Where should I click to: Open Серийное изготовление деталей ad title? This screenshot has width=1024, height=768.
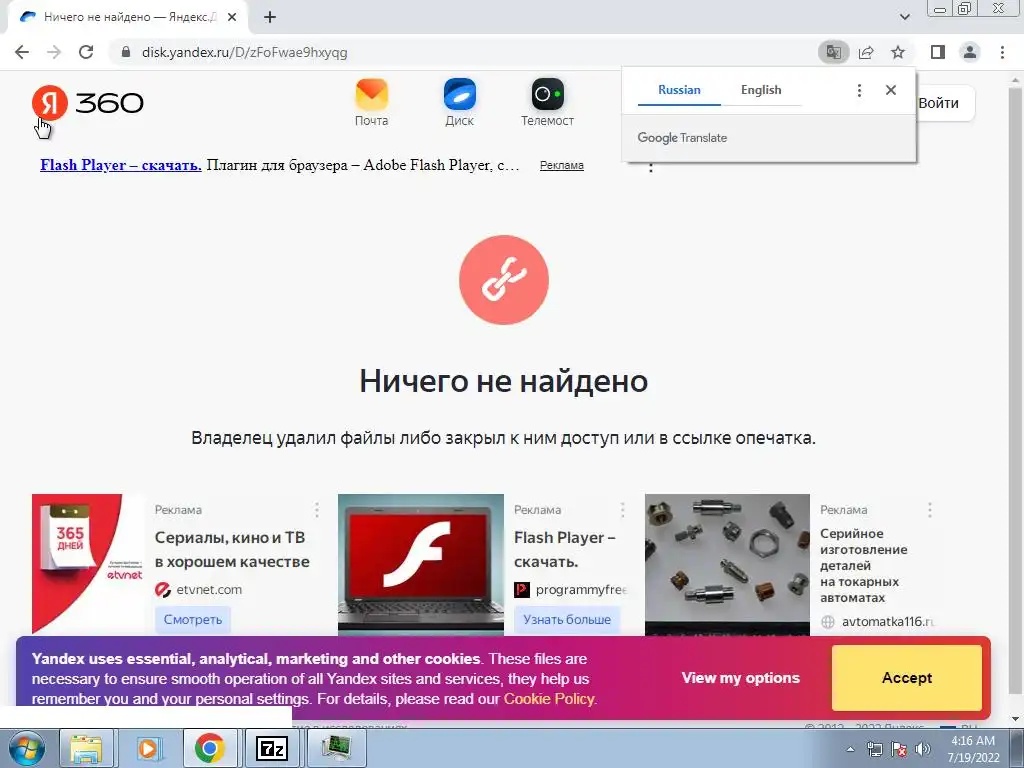click(x=863, y=566)
